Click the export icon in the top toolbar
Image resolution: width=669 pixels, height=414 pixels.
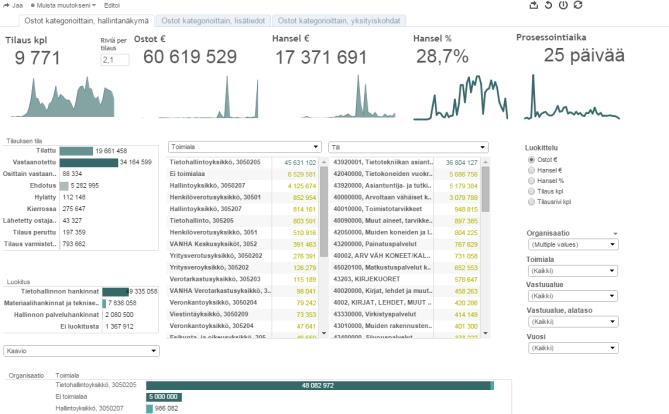pos(534,5)
